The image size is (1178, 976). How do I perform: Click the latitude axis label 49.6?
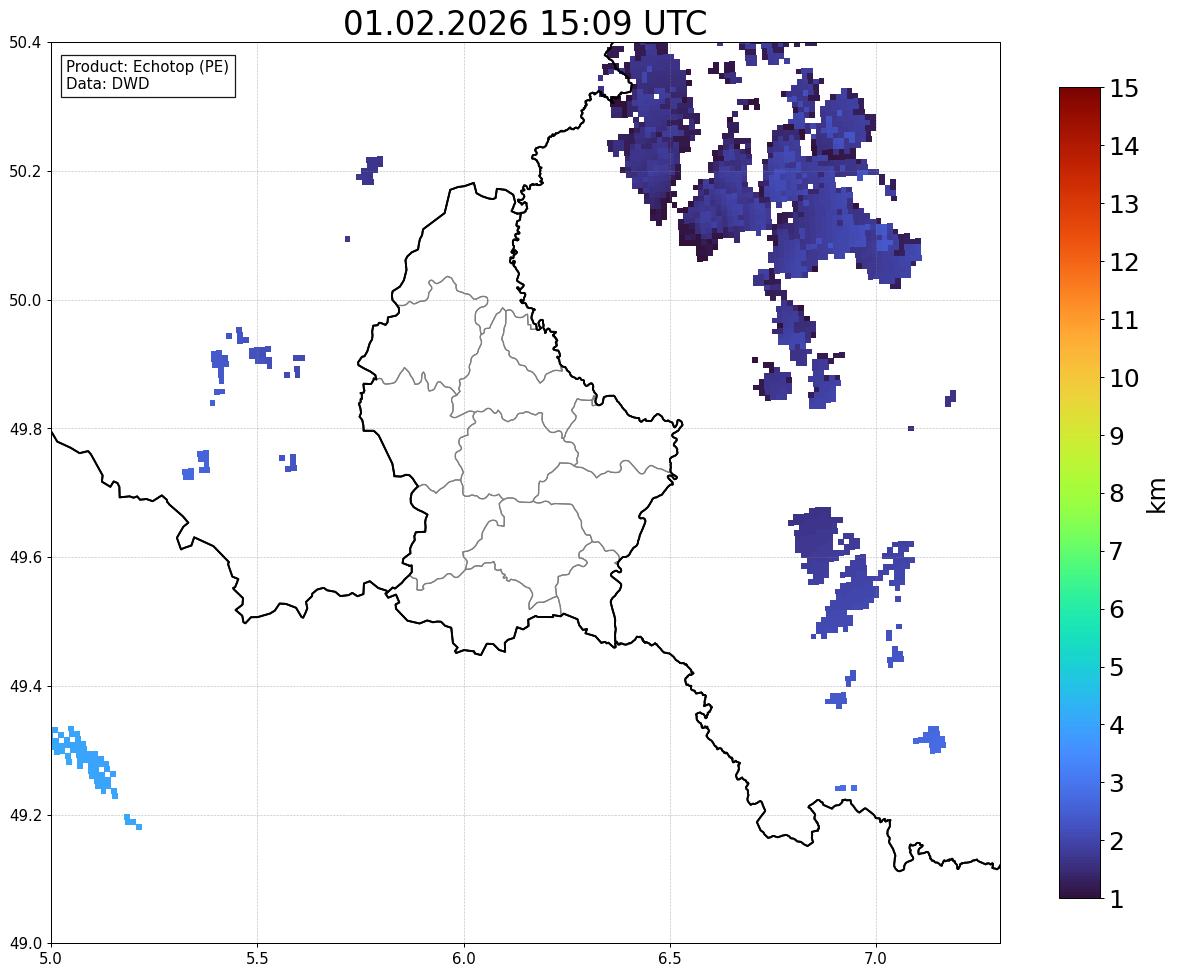[x=25, y=557]
